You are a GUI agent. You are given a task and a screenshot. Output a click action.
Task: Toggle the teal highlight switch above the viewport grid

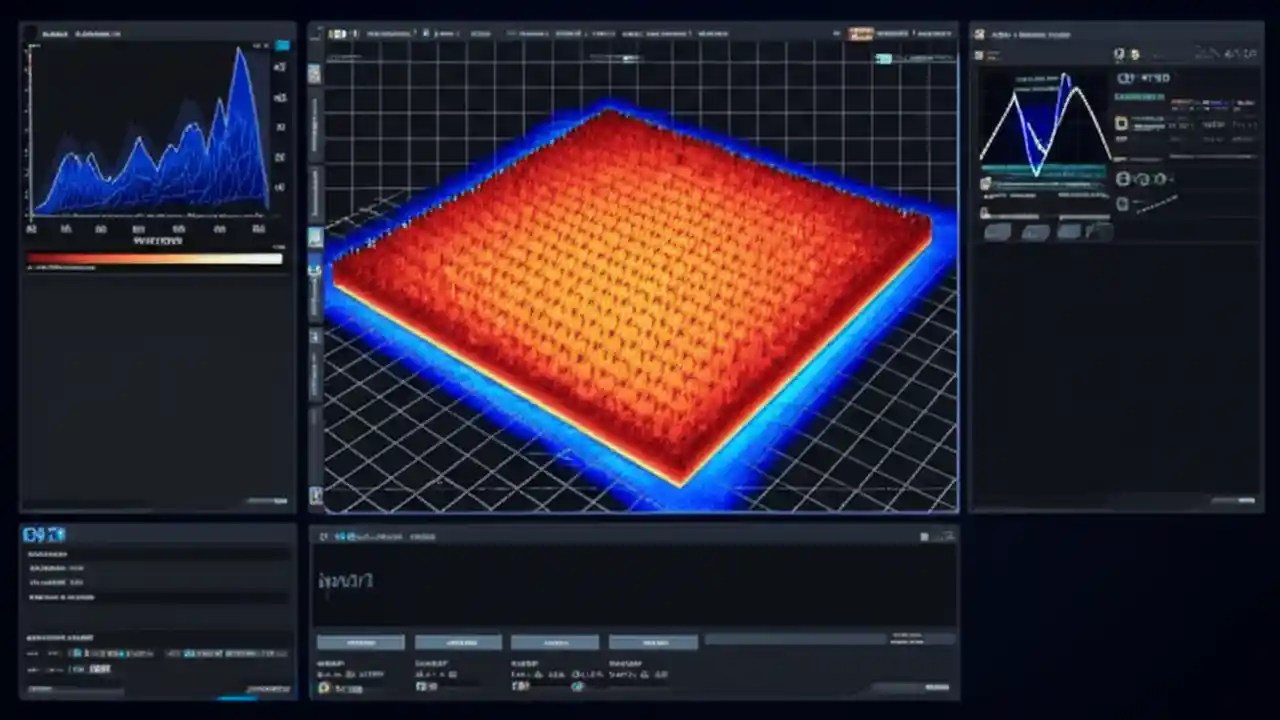click(x=885, y=59)
